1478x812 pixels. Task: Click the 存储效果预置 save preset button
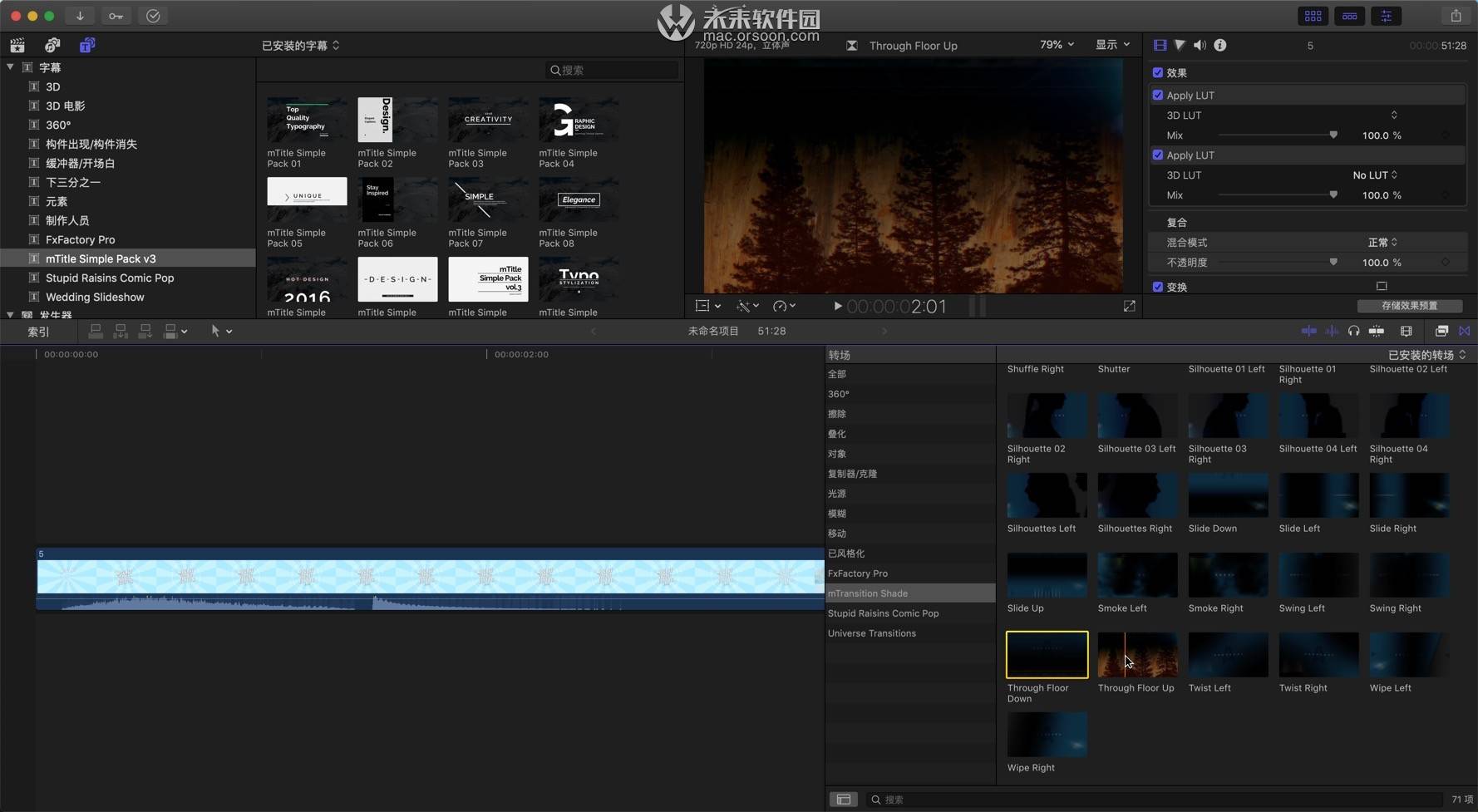1409,306
